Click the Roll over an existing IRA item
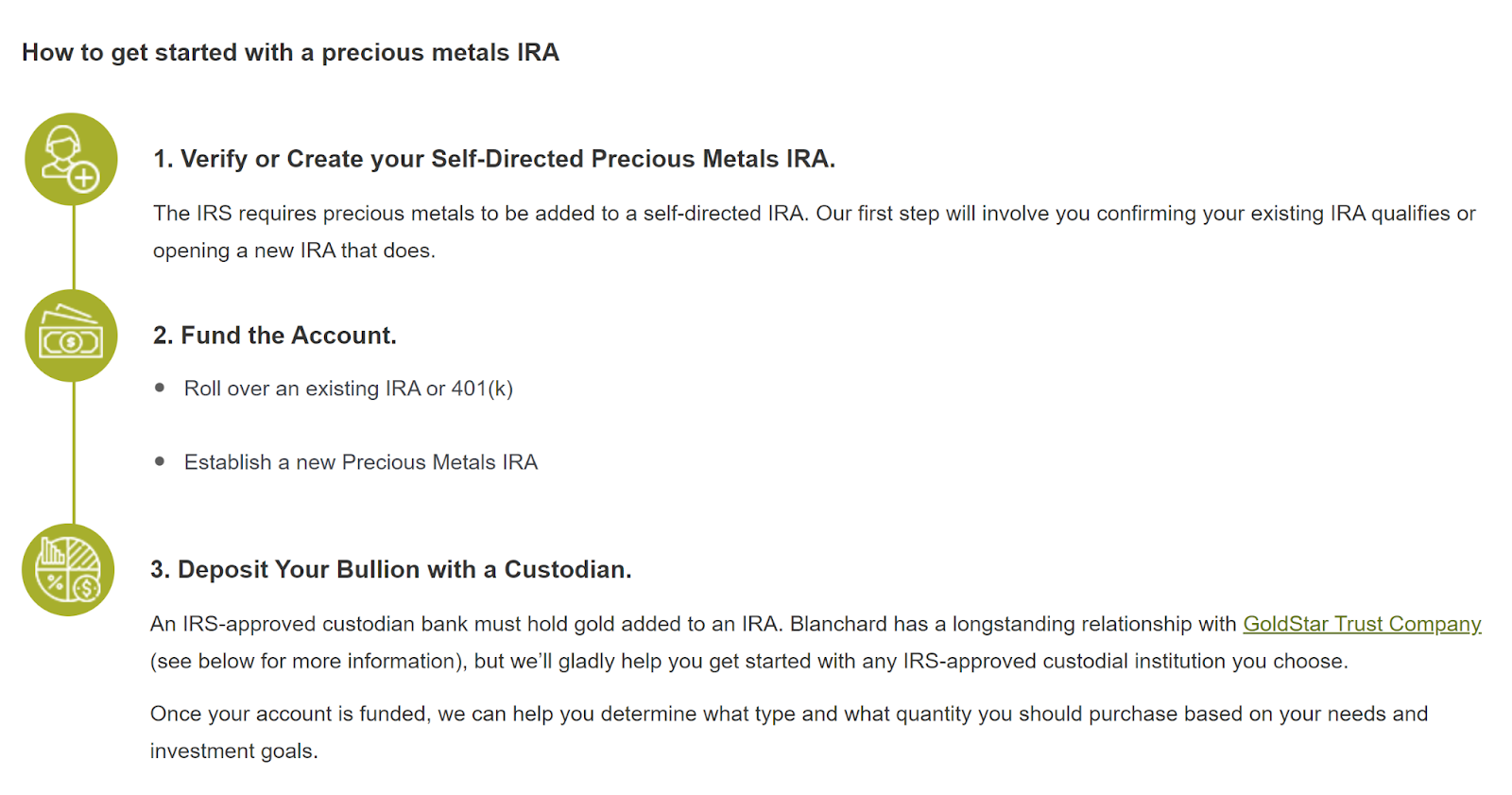 click(x=349, y=389)
